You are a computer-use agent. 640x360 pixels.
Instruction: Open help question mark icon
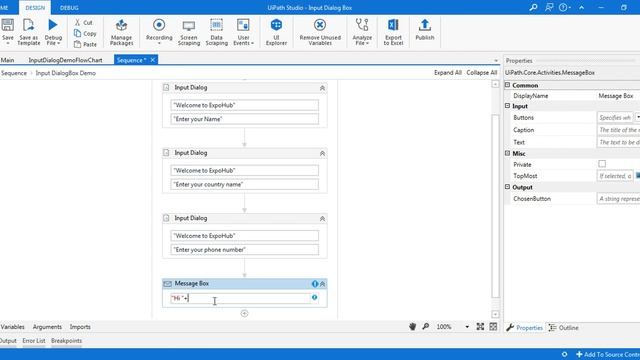click(x=563, y=7)
